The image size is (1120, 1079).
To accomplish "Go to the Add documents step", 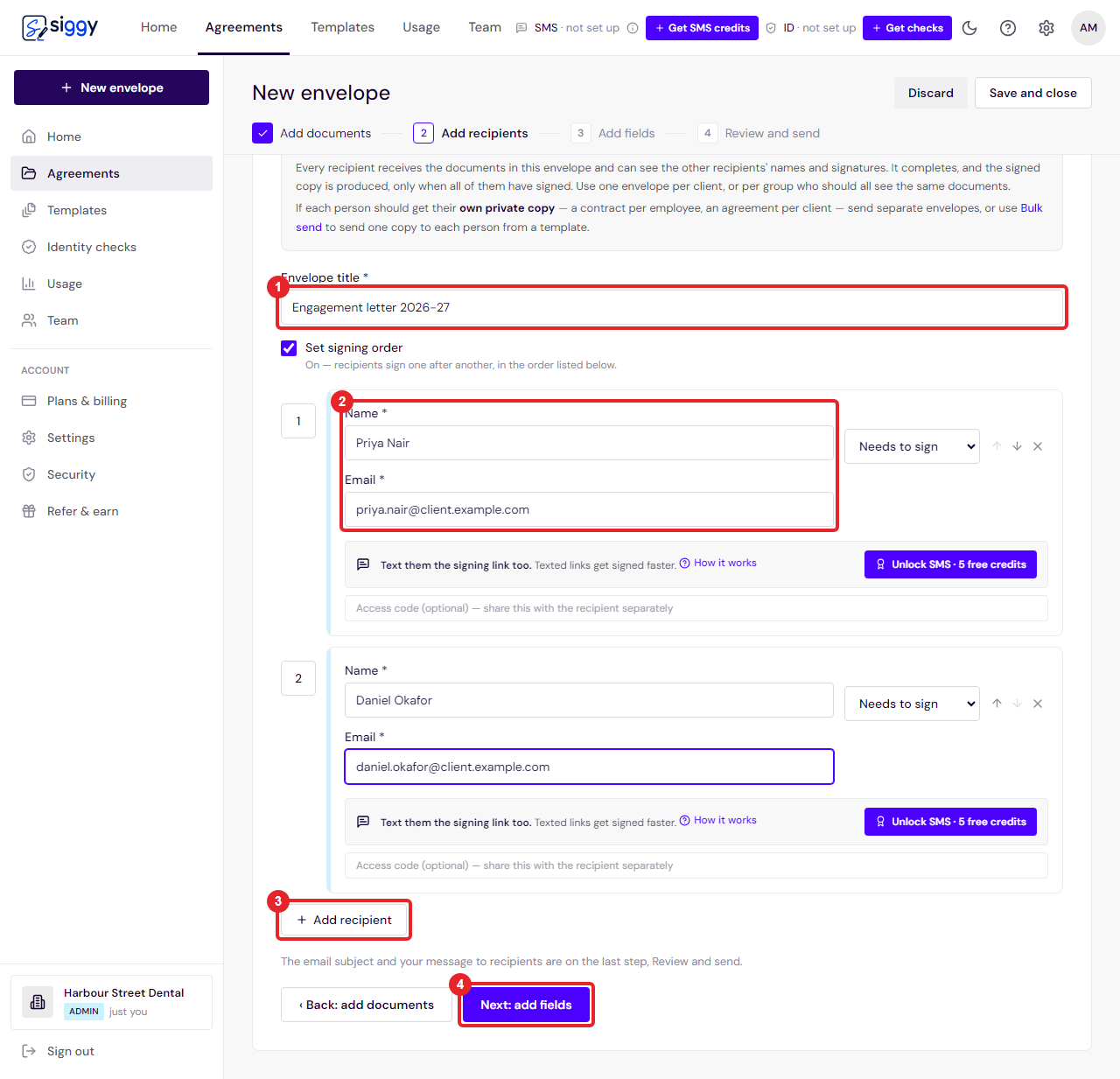I will tap(311, 133).
